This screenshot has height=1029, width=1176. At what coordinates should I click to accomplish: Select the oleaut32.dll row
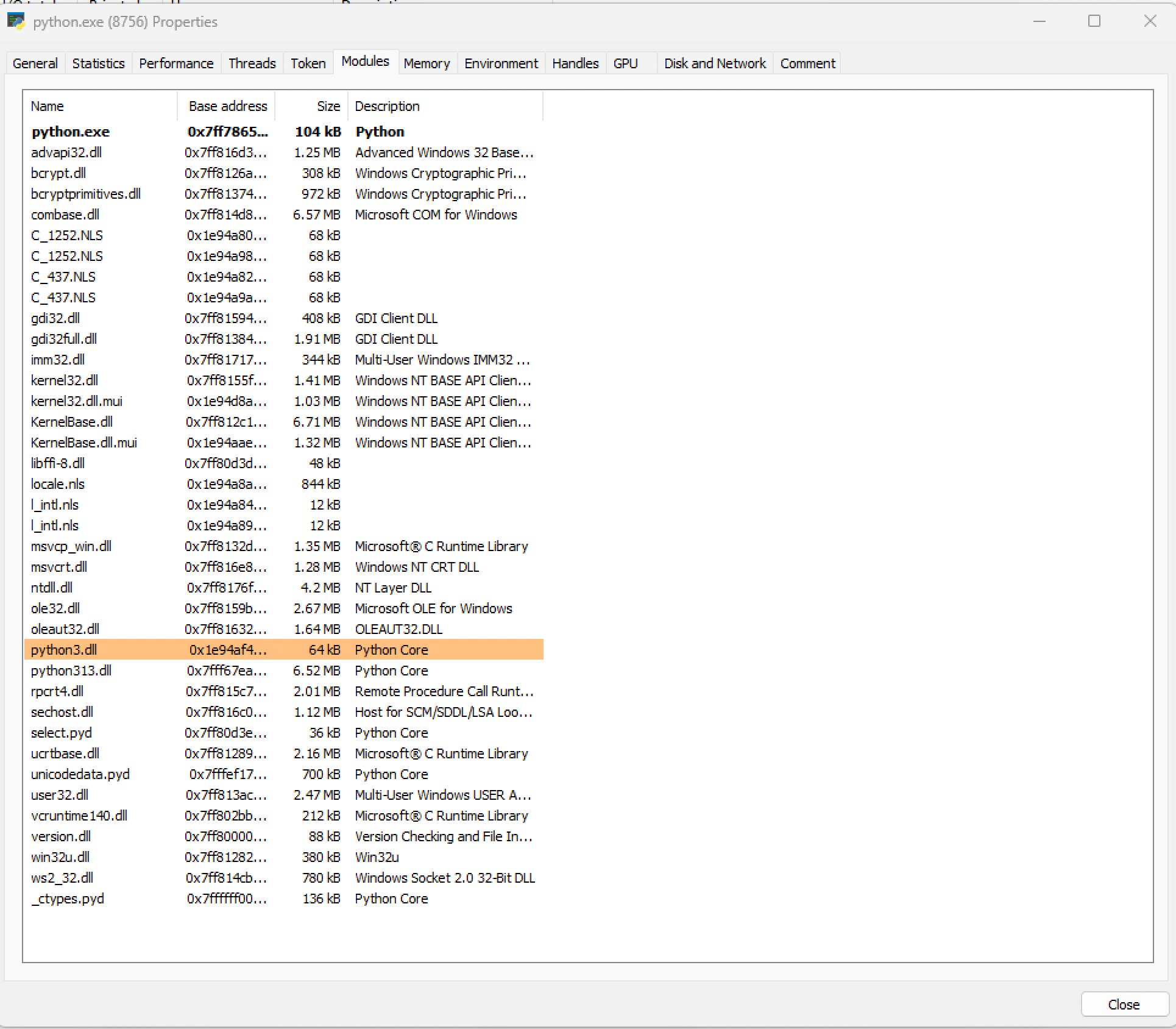[284, 629]
